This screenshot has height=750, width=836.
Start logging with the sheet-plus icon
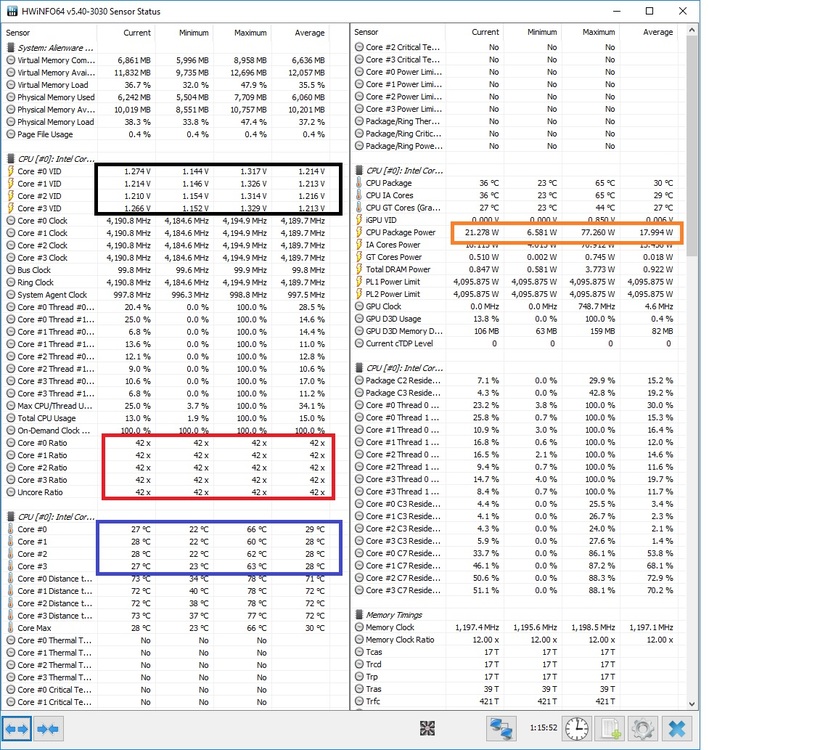point(609,729)
